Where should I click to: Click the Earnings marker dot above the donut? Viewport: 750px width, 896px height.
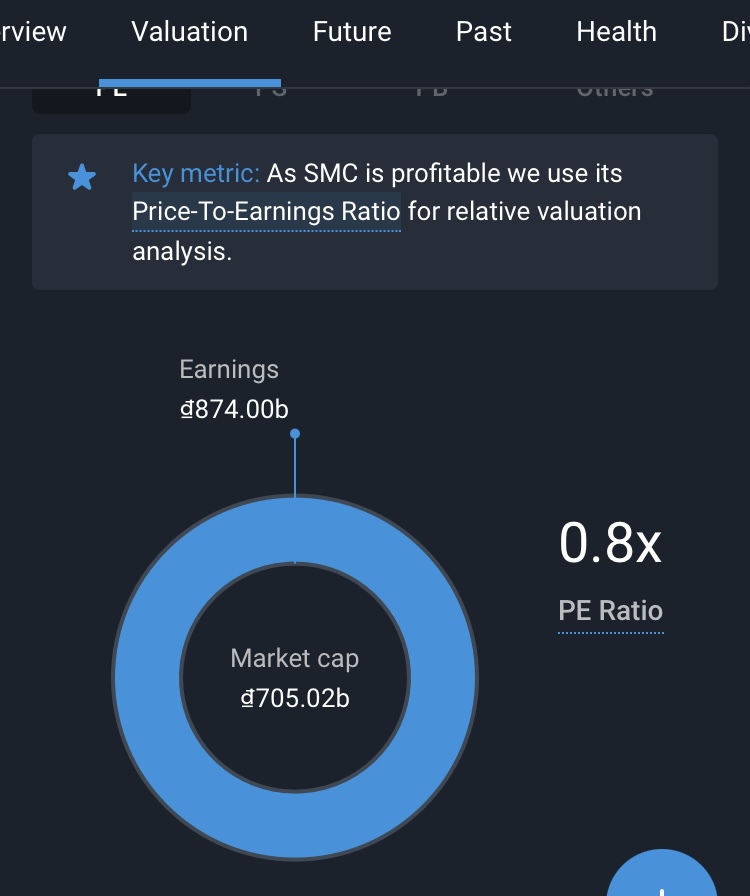(x=295, y=434)
